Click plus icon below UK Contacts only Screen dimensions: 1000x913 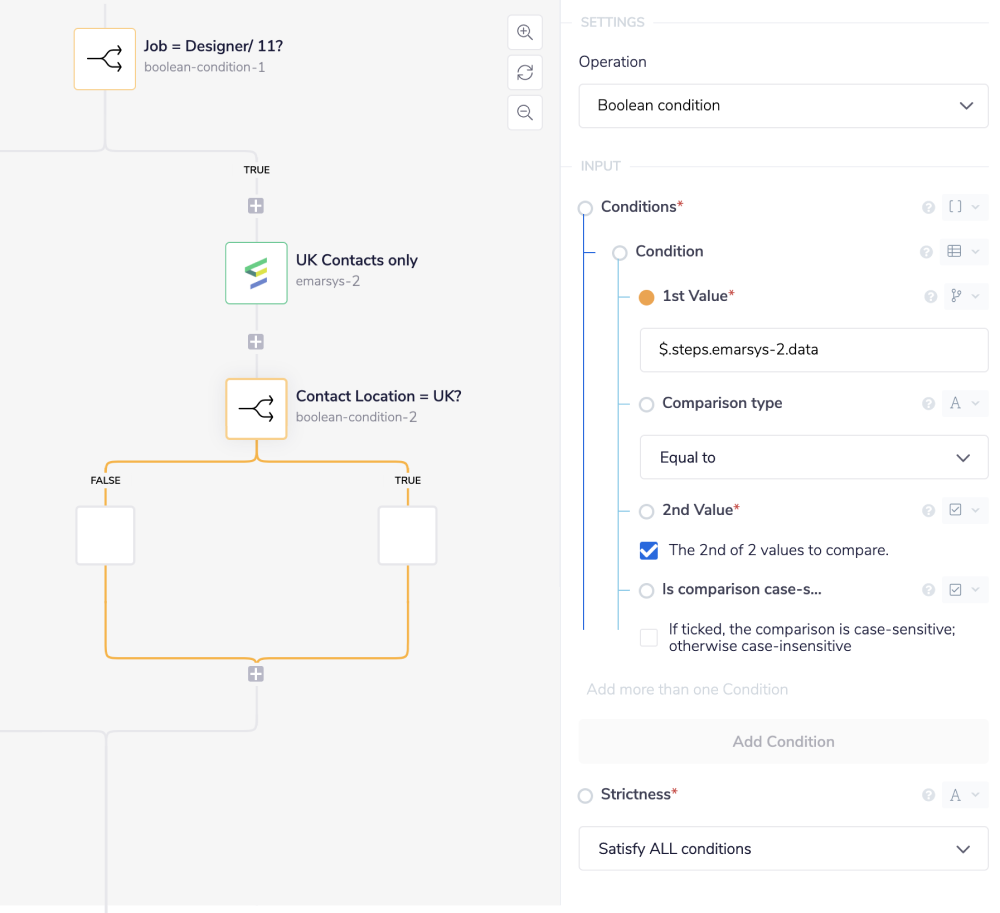(256, 342)
